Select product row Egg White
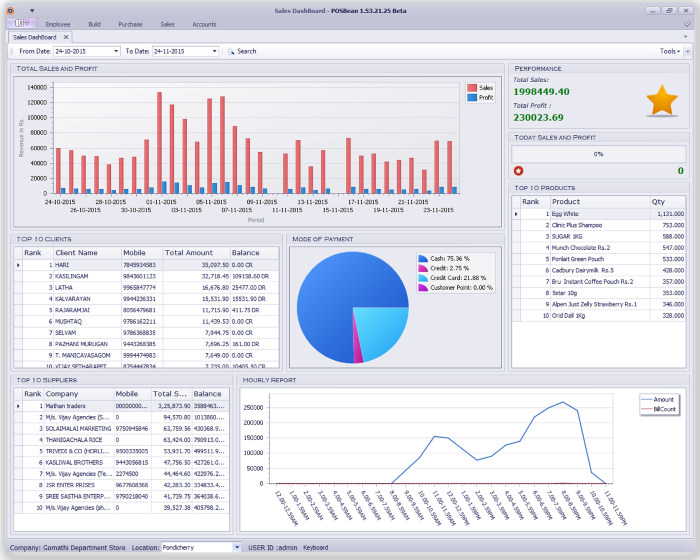 coord(599,214)
